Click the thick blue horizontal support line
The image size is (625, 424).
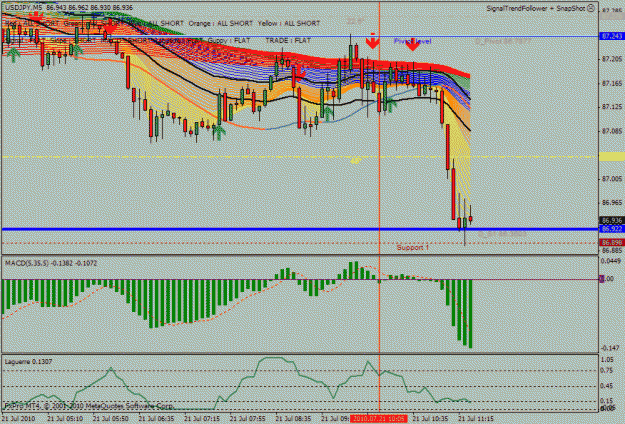click(300, 229)
